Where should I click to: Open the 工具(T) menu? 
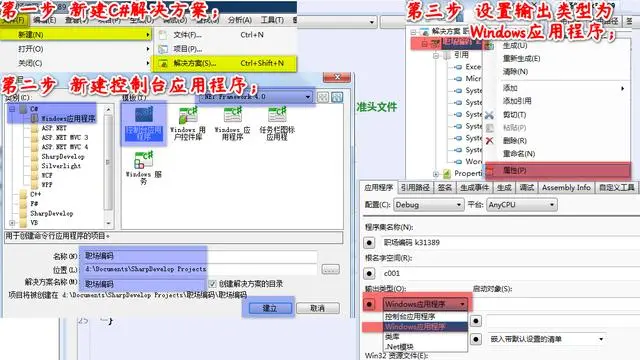pyautogui.click(x=272, y=20)
